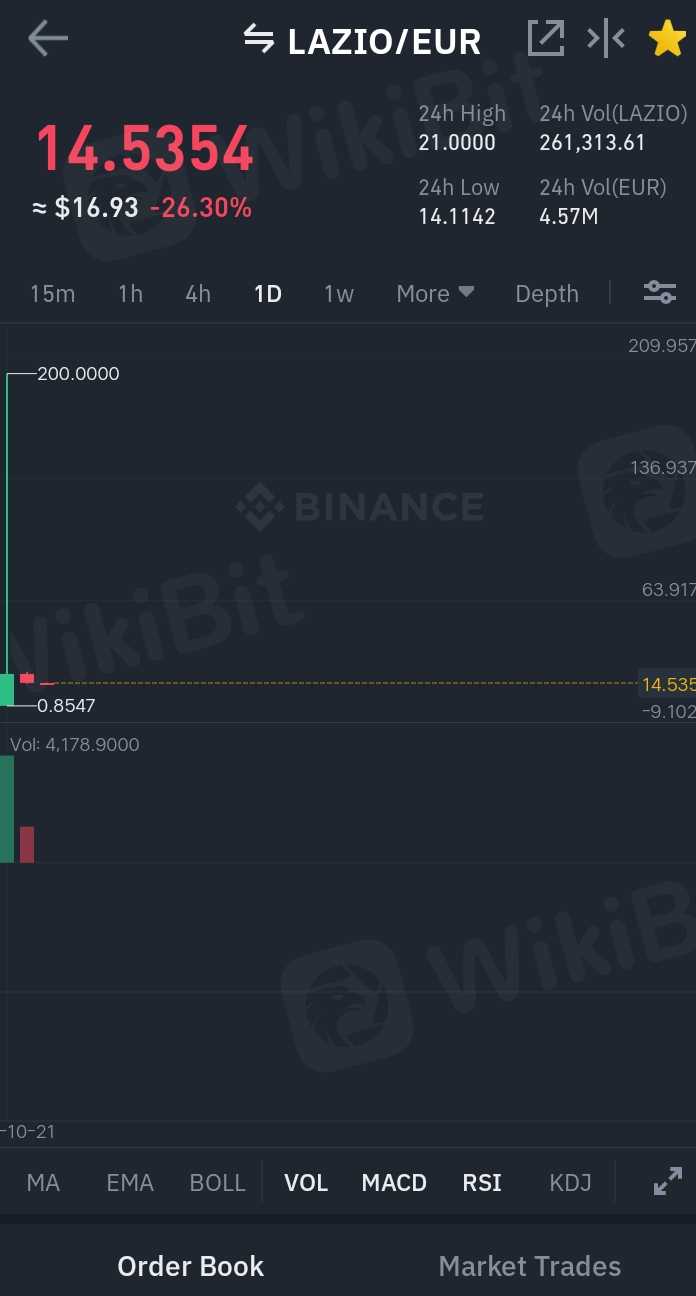Tap the collapse chart icon
The image size is (696, 1296).
[x=606, y=39]
